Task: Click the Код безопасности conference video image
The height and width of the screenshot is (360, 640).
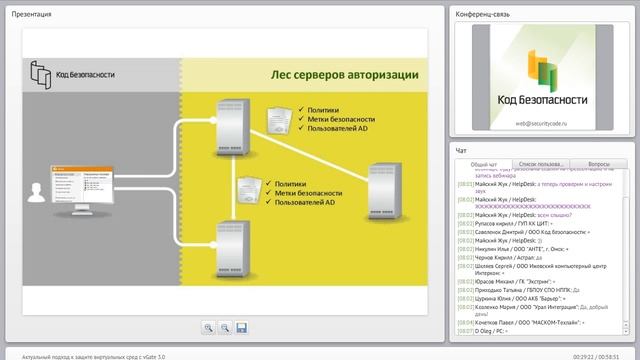Action: [542, 78]
